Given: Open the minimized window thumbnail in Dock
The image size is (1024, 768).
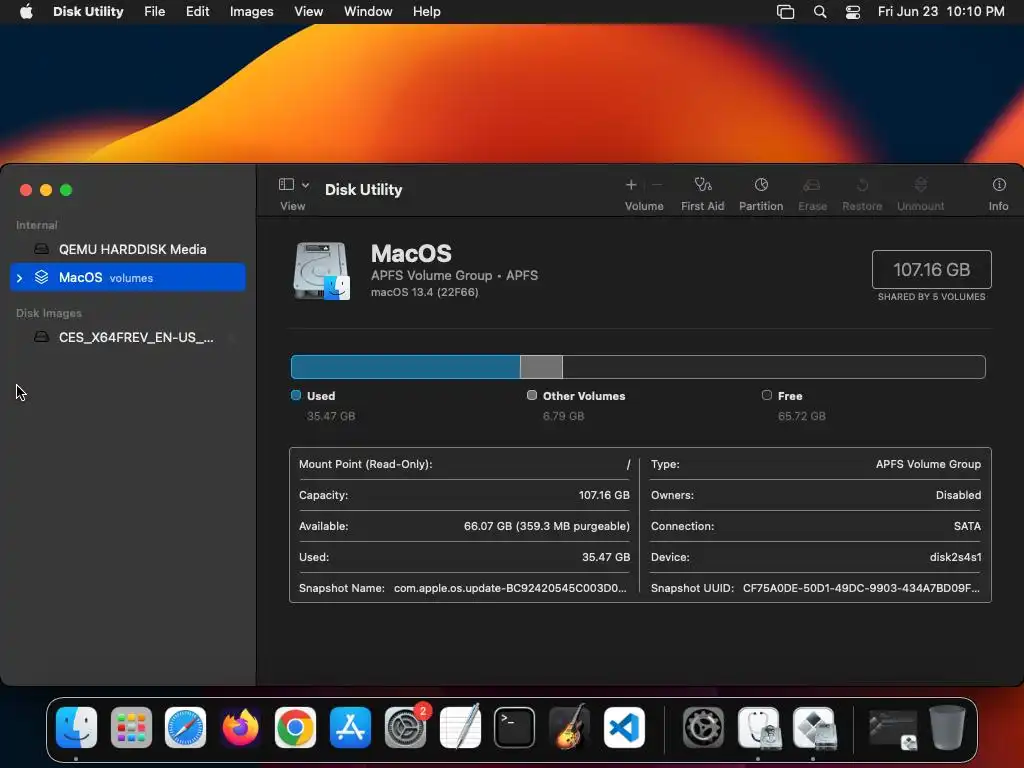Looking at the screenshot, I should [893, 729].
